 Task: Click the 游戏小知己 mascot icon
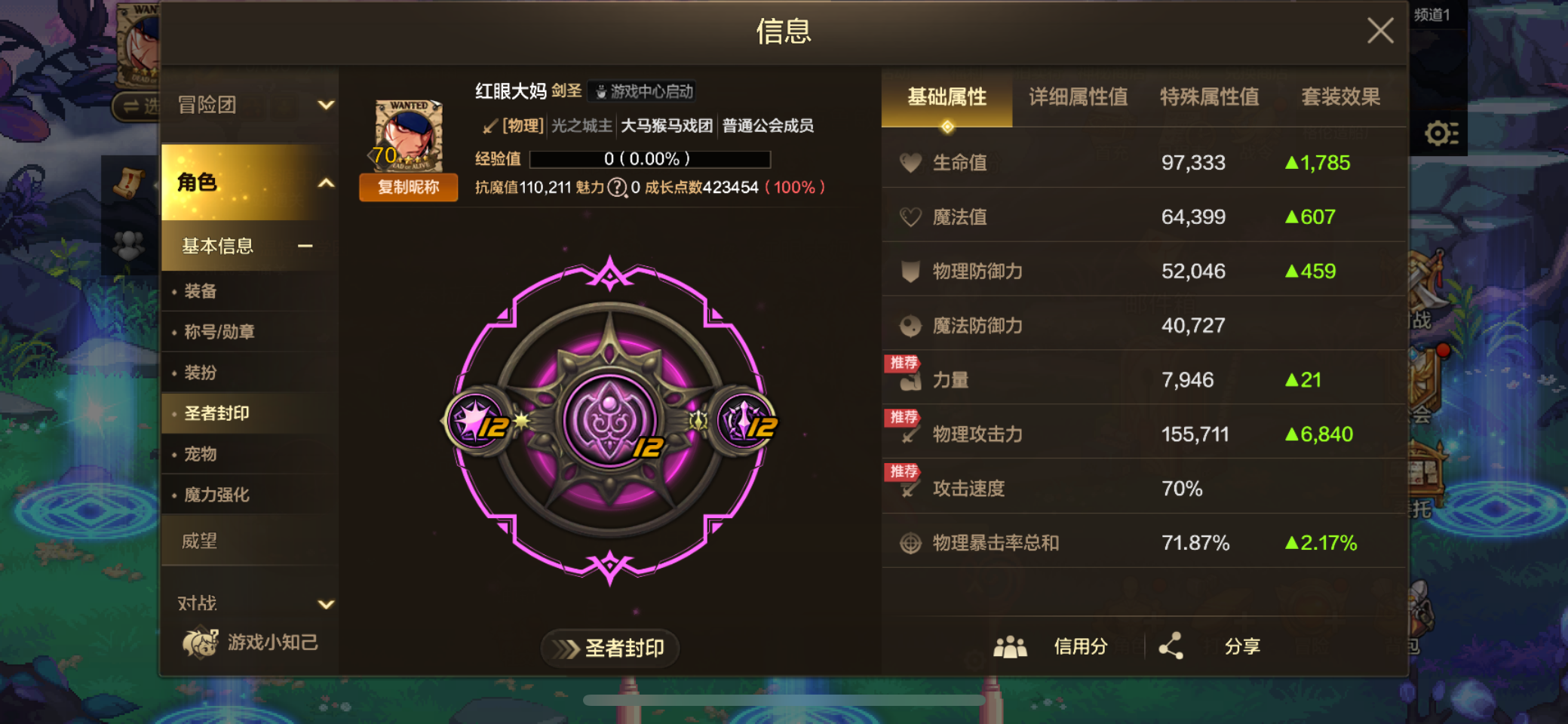coord(199,643)
